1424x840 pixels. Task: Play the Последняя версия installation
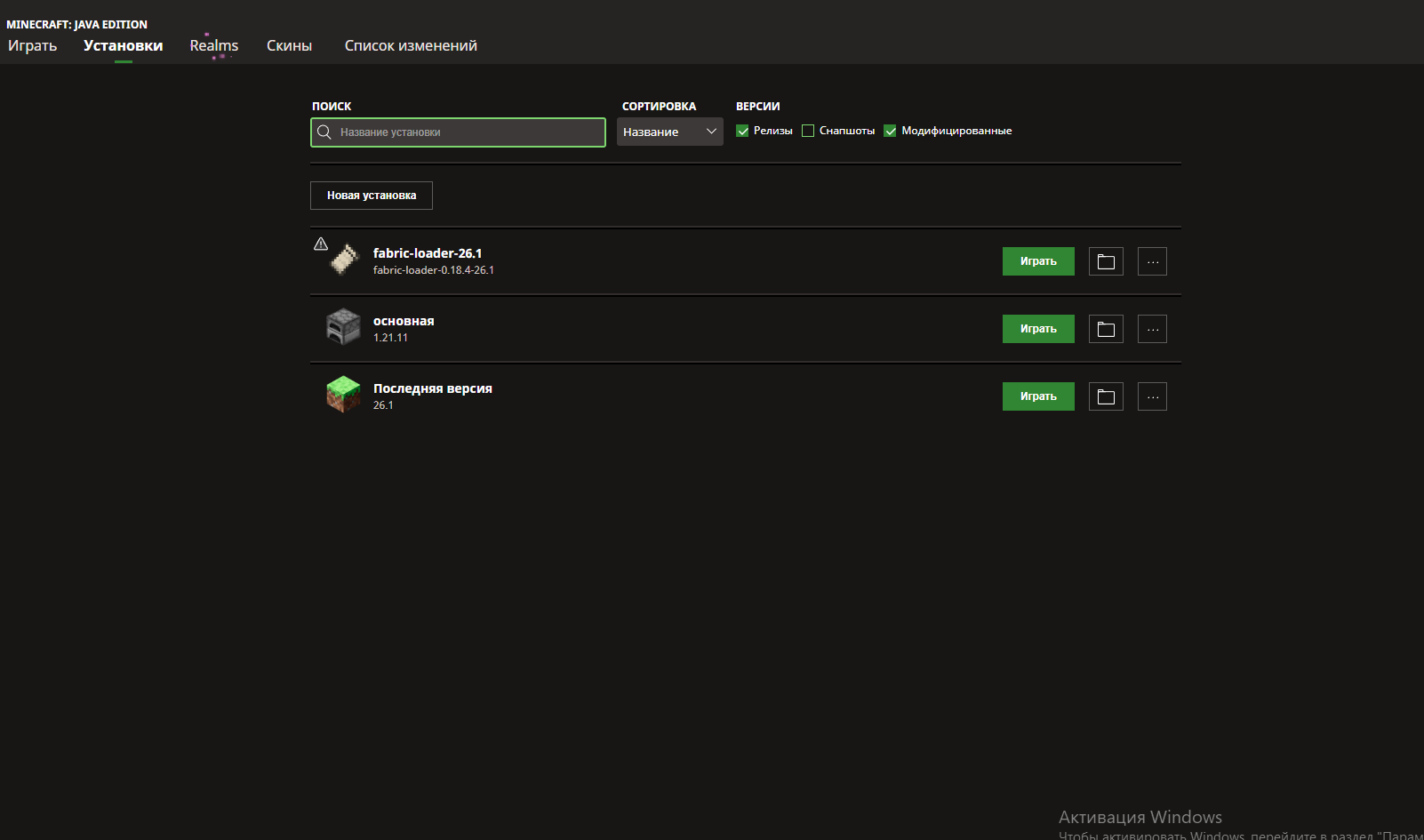tap(1038, 396)
